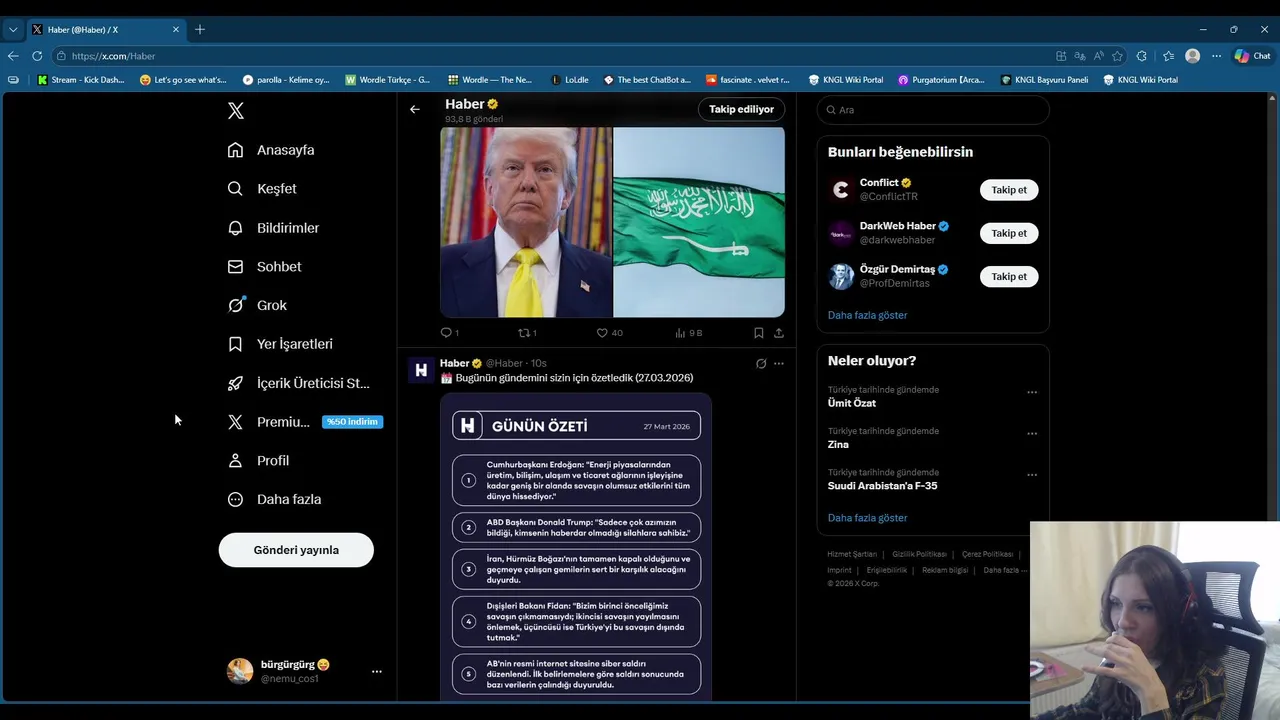Viewport: 1280px width, 720px height.
Task: Open Anasayfa home page
Action: tap(271, 150)
